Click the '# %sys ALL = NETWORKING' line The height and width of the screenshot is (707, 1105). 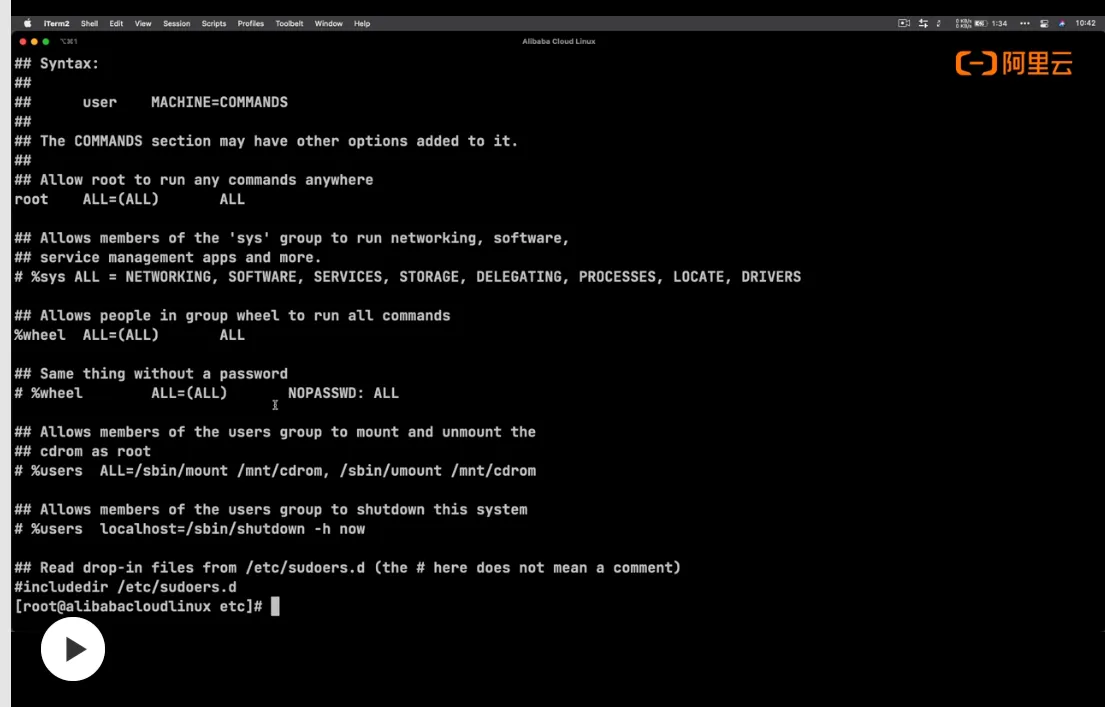407,277
